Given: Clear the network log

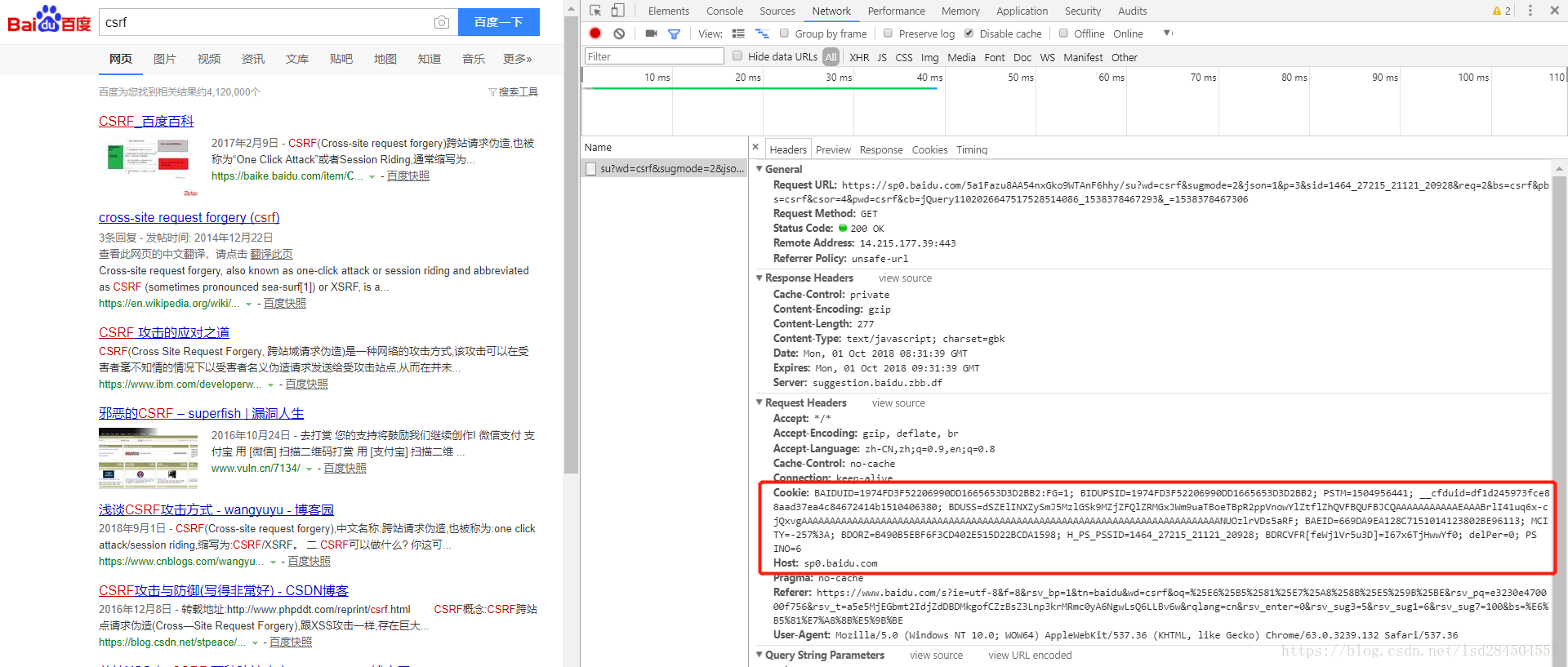Looking at the screenshot, I should pyautogui.click(x=619, y=33).
